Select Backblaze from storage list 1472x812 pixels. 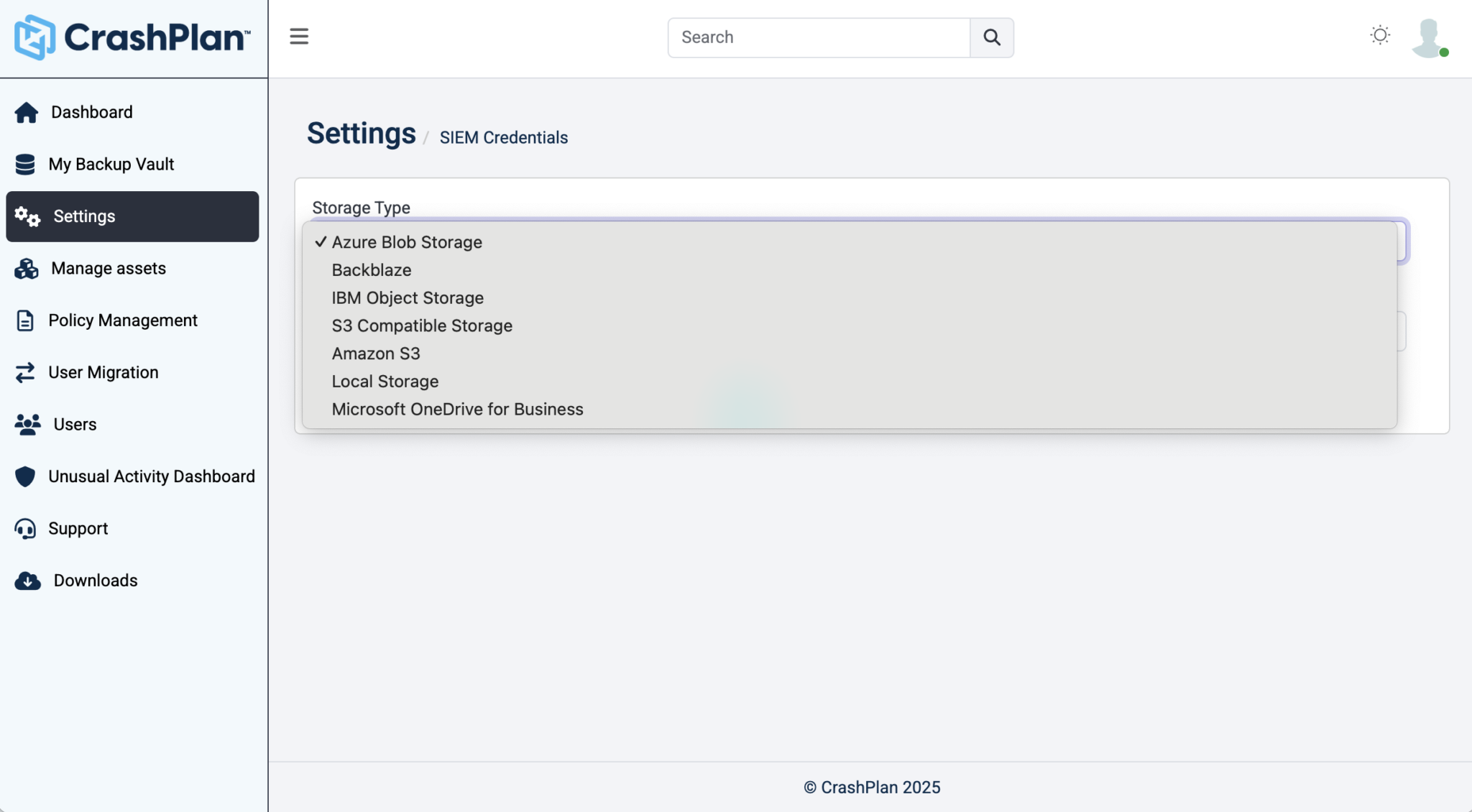pos(850,270)
